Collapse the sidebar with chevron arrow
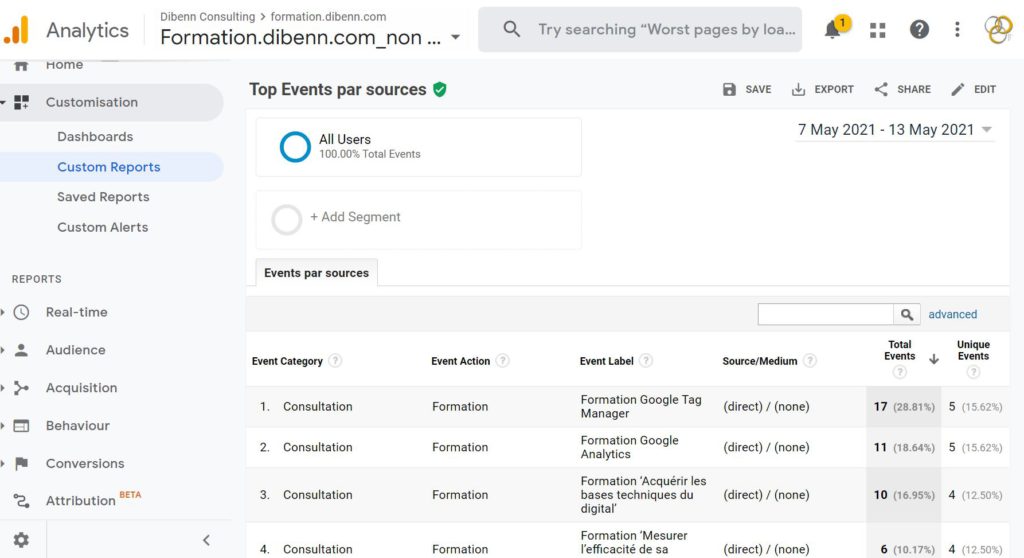The image size is (1024, 558). point(206,540)
